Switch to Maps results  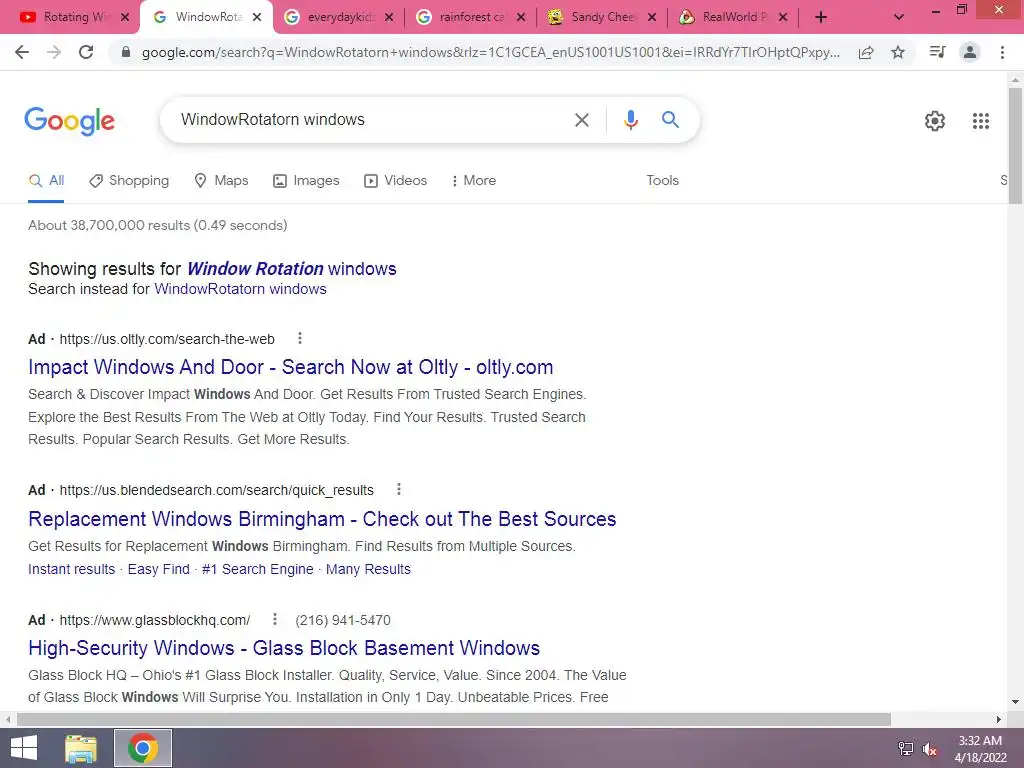221,181
